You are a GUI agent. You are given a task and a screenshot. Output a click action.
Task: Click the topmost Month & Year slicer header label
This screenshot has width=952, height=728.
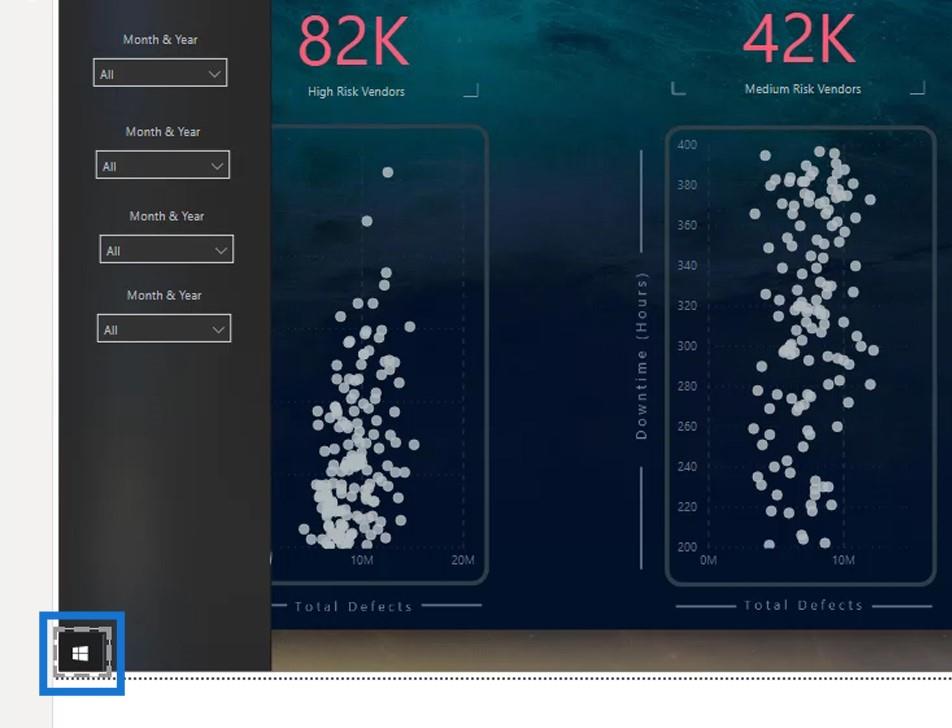pos(160,40)
